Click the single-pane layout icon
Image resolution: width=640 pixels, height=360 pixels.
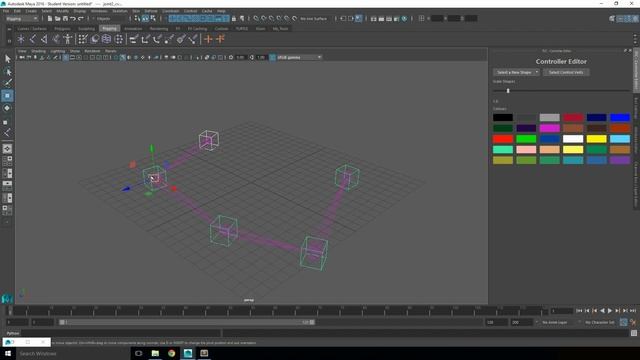pyautogui.click(x=7, y=149)
